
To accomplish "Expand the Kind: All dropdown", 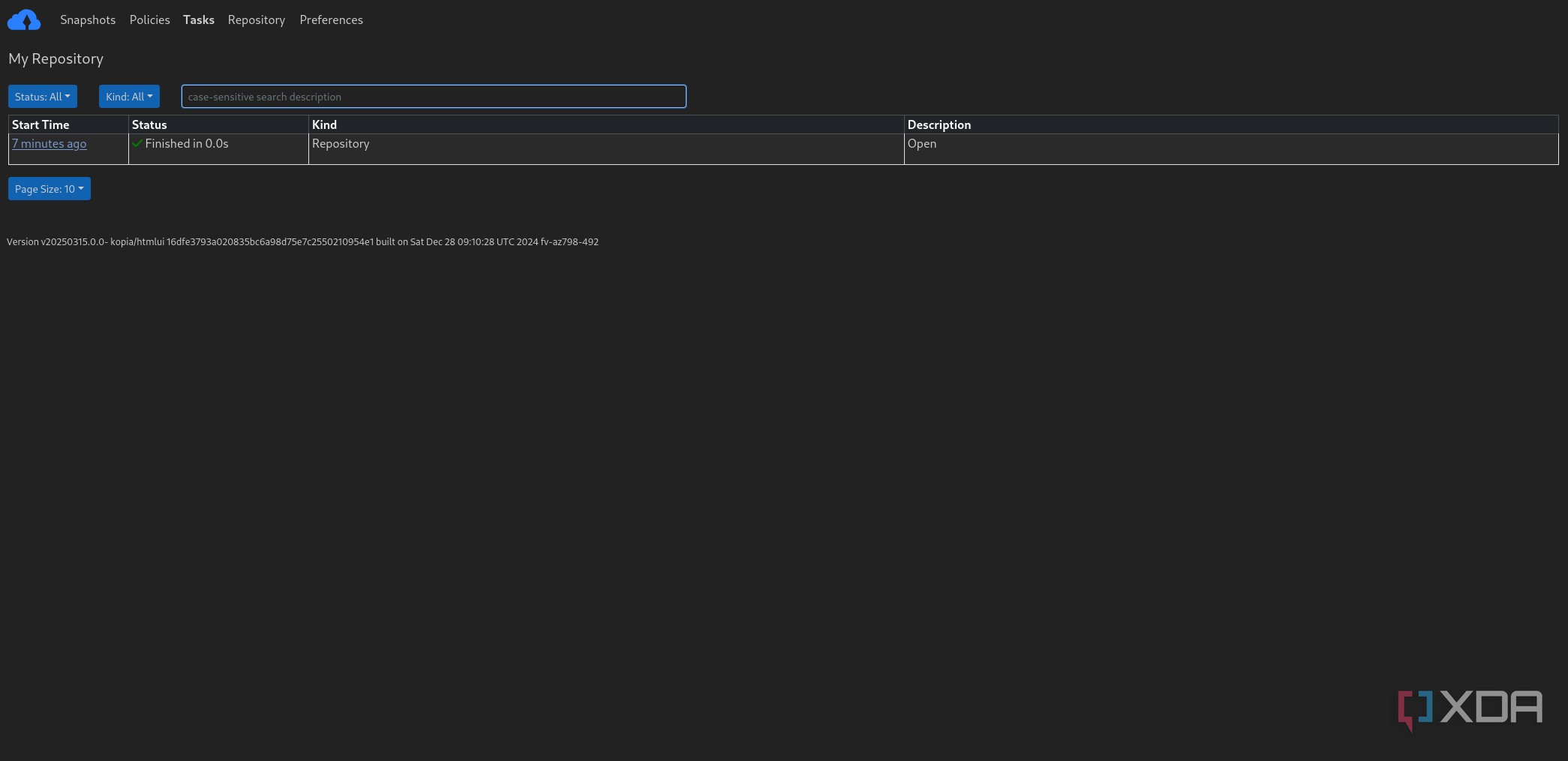I will coord(129,97).
